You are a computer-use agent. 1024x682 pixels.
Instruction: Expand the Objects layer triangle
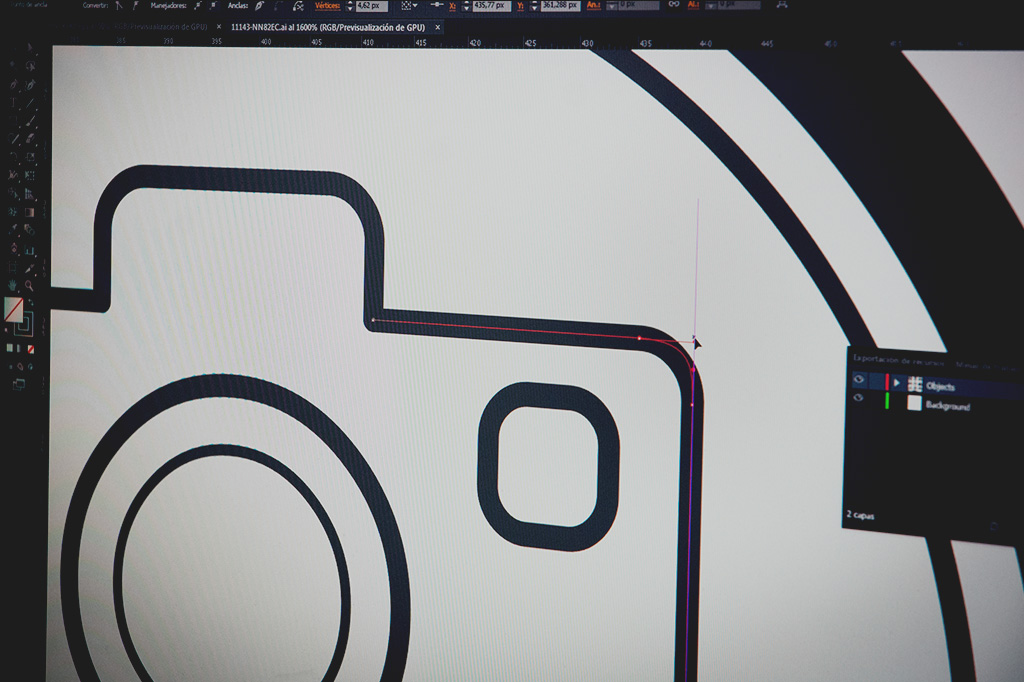coord(897,382)
